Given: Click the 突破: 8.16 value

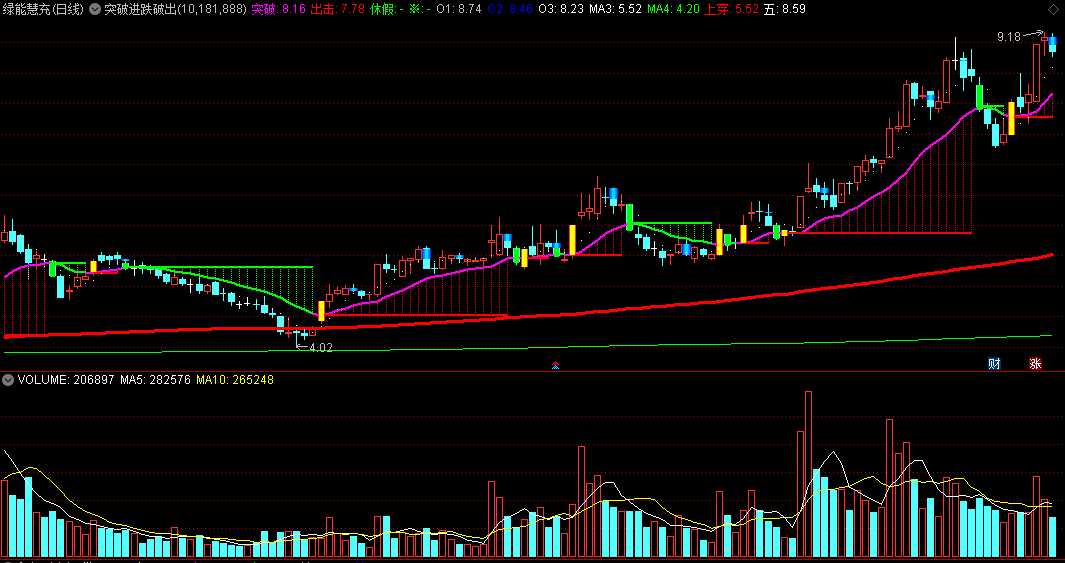Looking at the screenshot, I should (x=278, y=10).
